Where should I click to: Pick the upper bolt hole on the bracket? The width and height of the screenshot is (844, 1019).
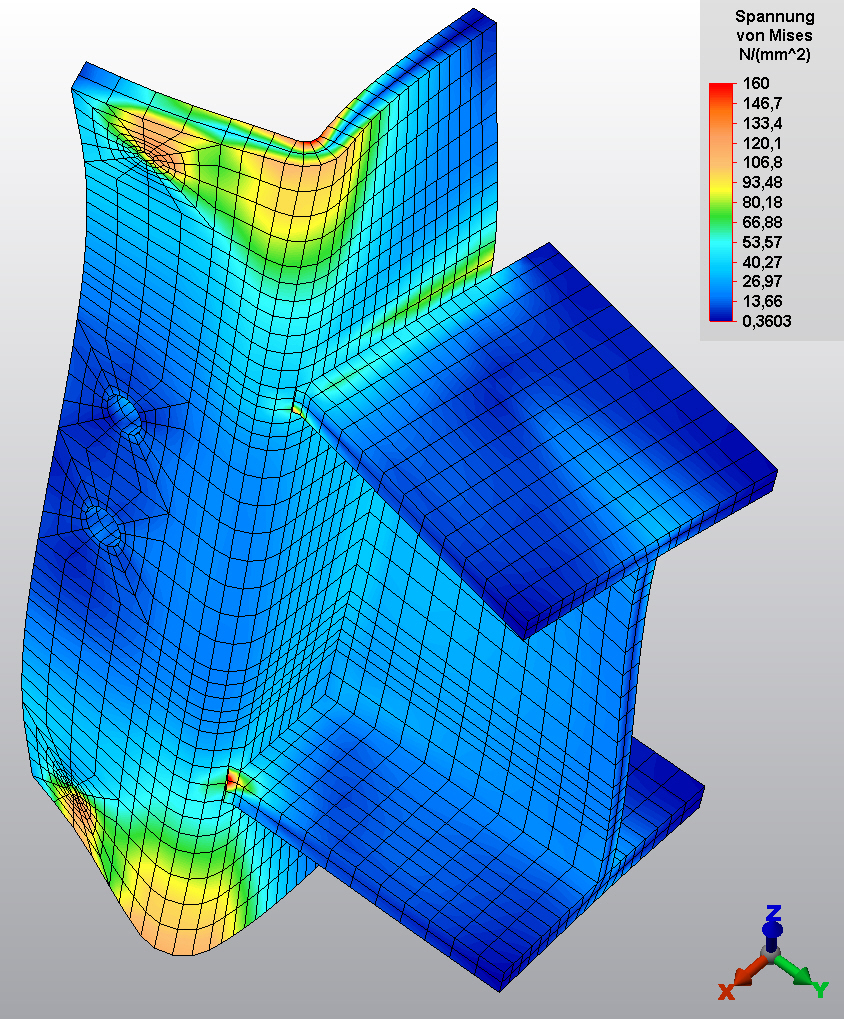coord(124,410)
